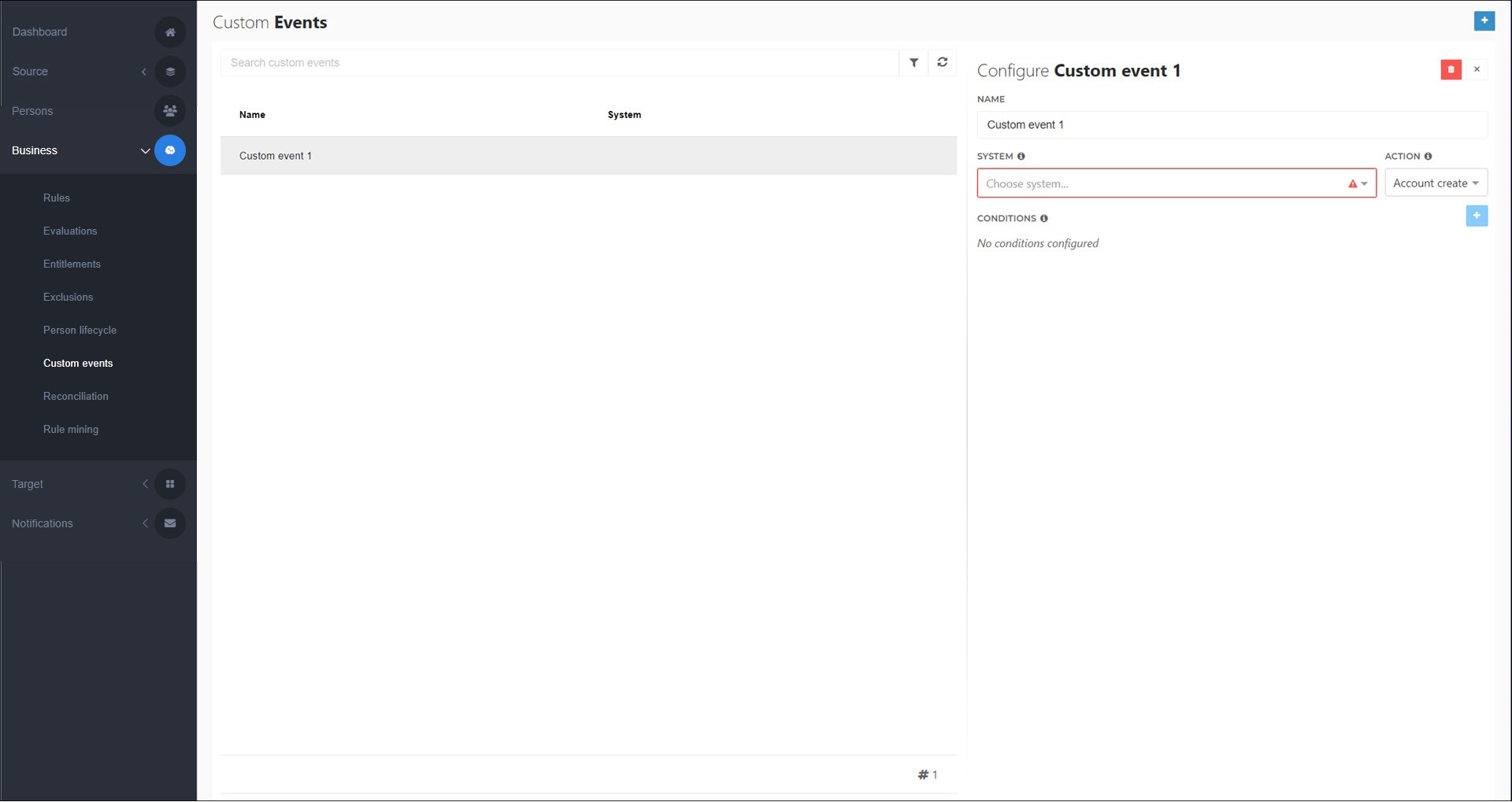Add a new custom event with the plus icon

point(1484,21)
